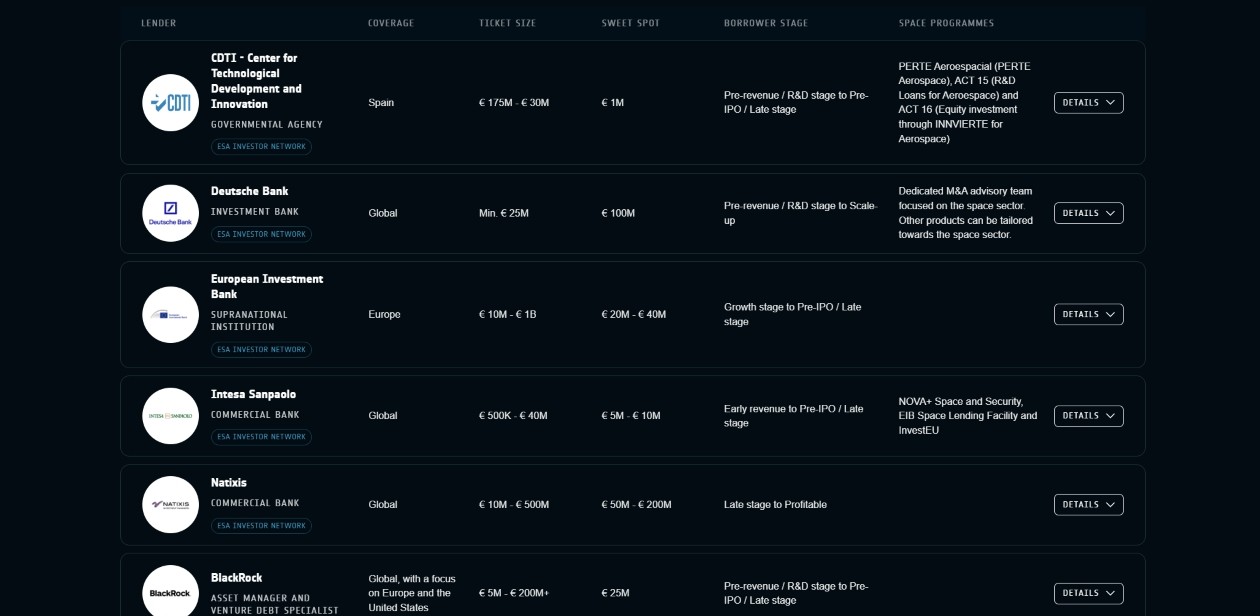
Task: Click 'PERTE Aeroespacial' space programmes text
Action: coord(964,103)
